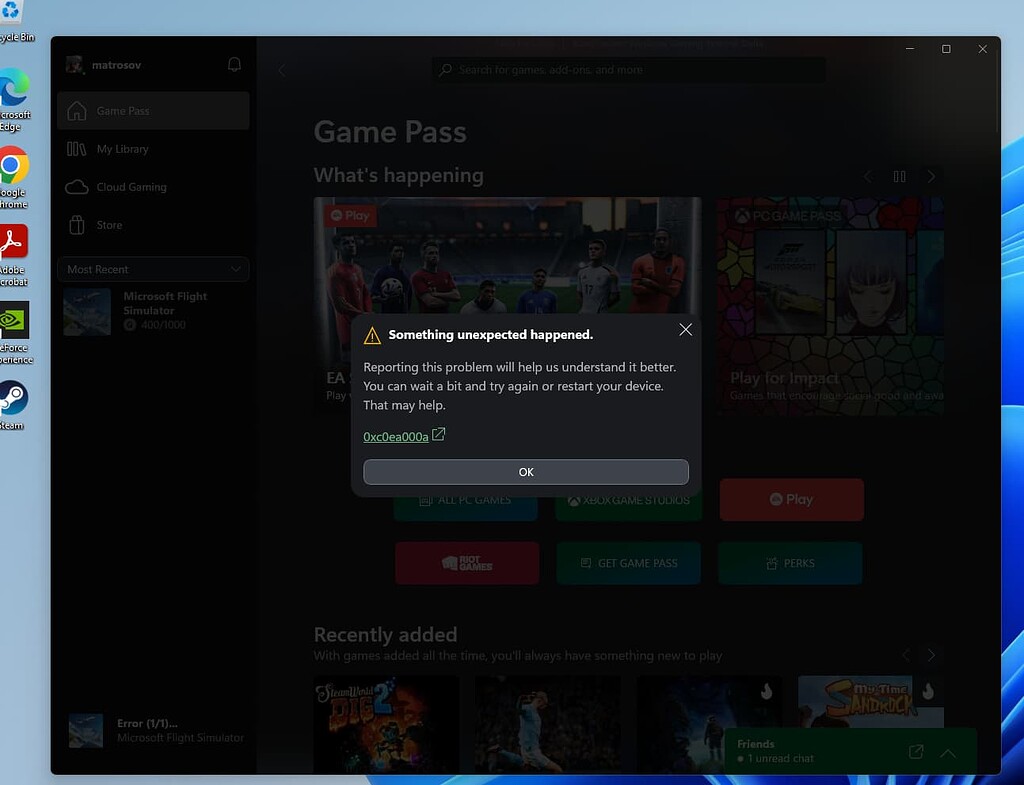The height and width of the screenshot is (785, 1024).
Task: Click the GET GAME PASS tile
Action: (x=628, y=563)
